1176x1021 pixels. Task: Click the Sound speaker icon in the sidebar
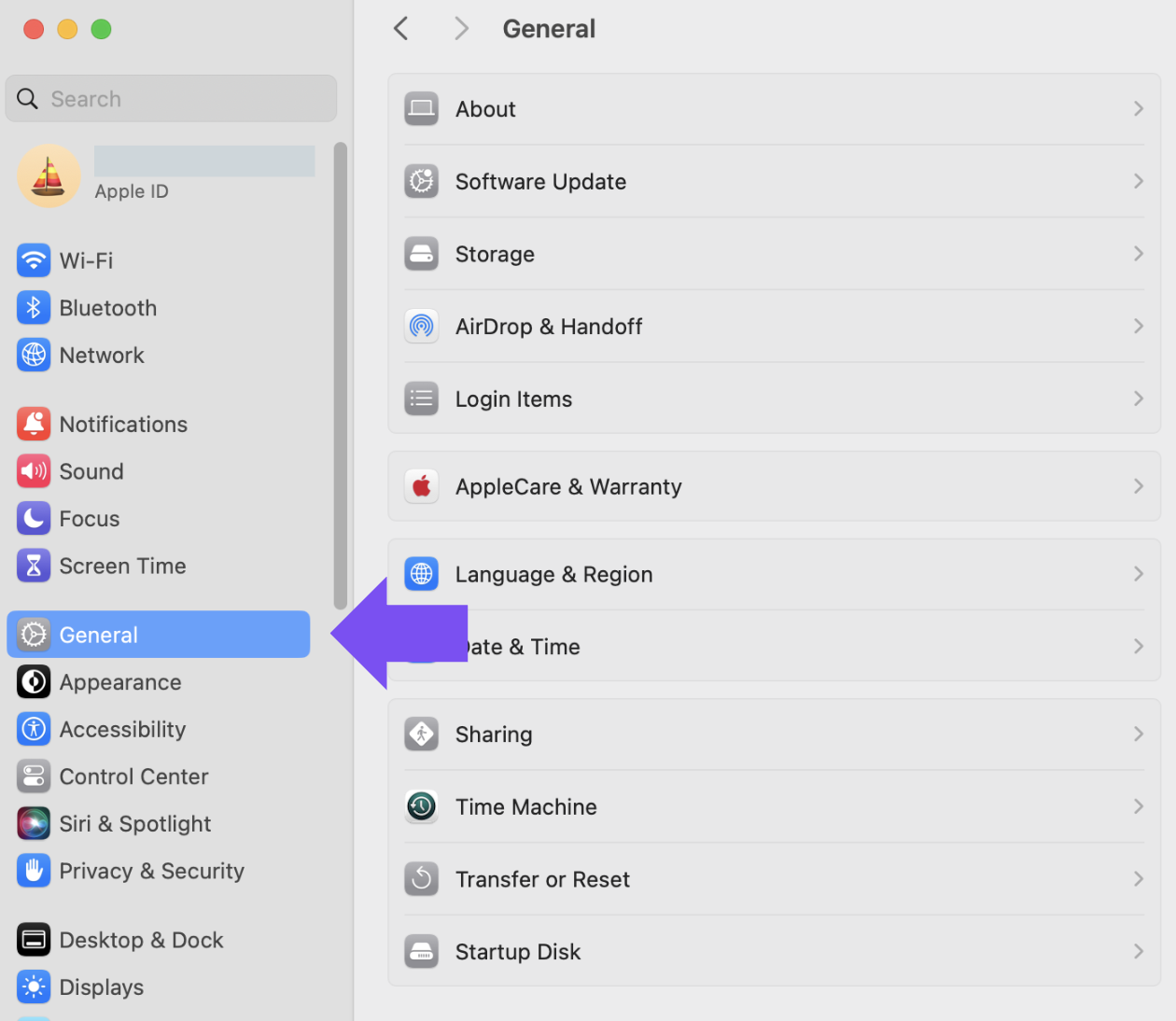pos(34,471)
